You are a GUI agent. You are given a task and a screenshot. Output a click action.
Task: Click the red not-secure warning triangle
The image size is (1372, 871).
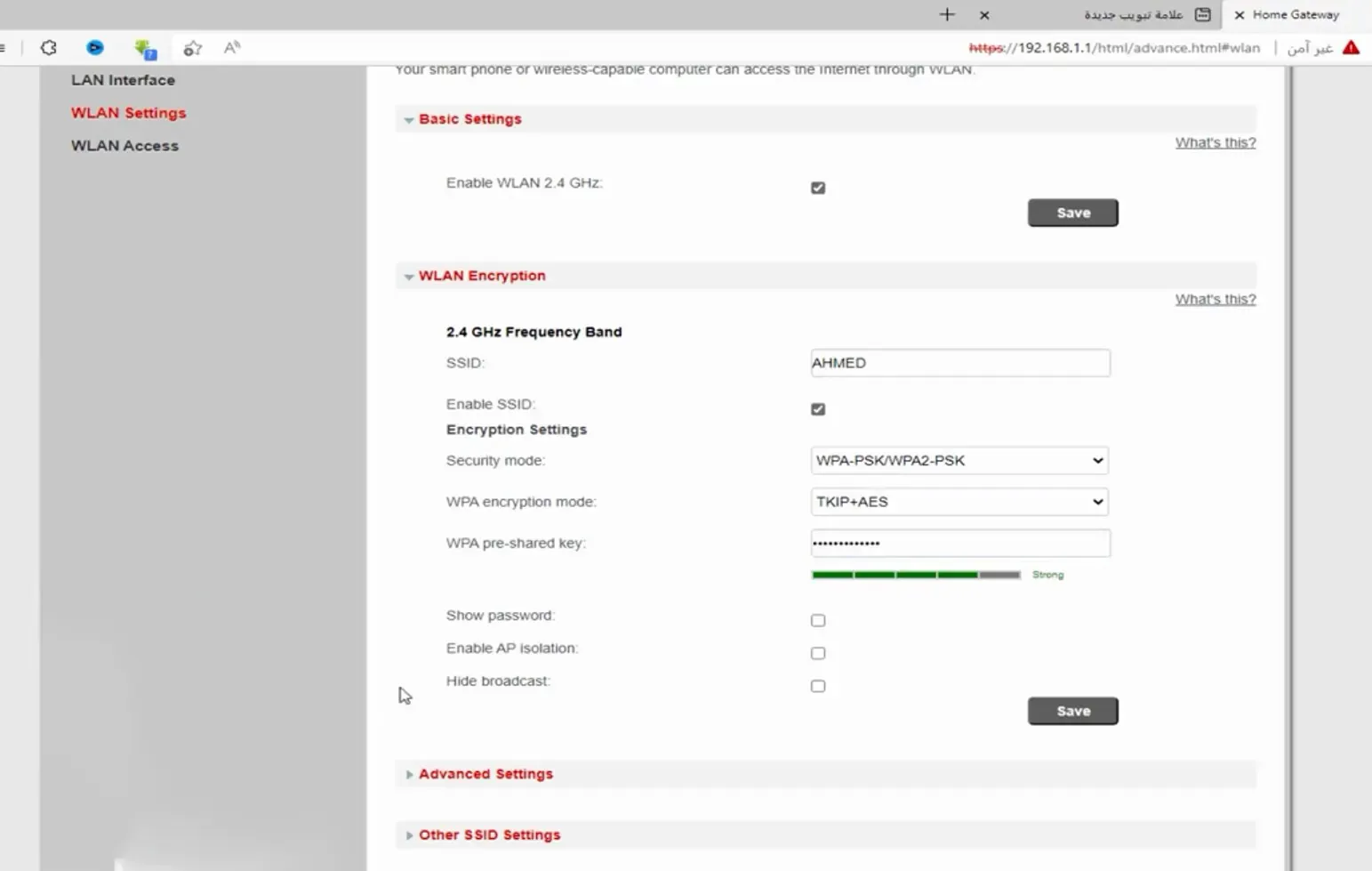pos(1351,48)
